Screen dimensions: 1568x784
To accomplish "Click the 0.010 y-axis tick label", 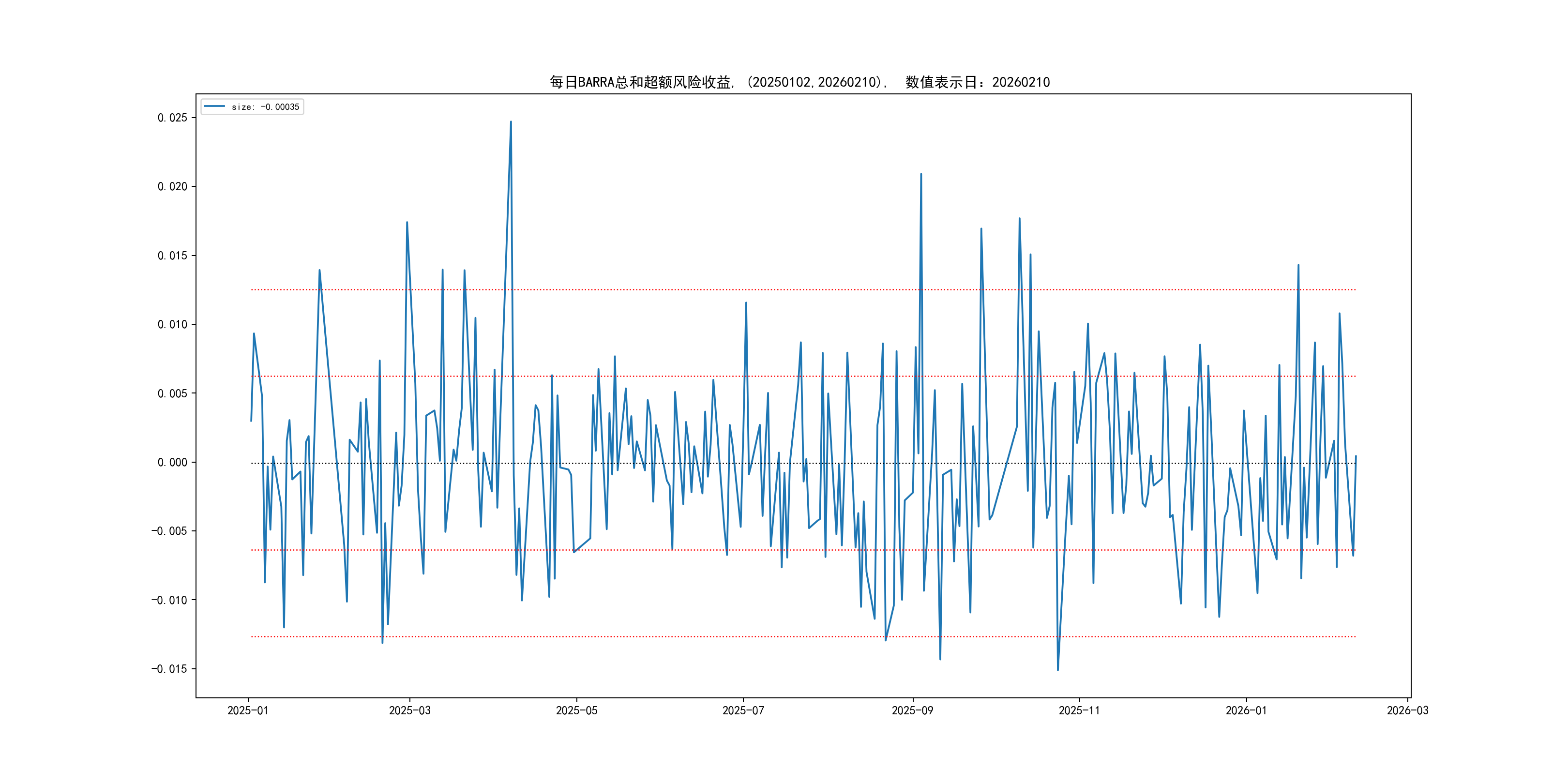I will 172,324.
